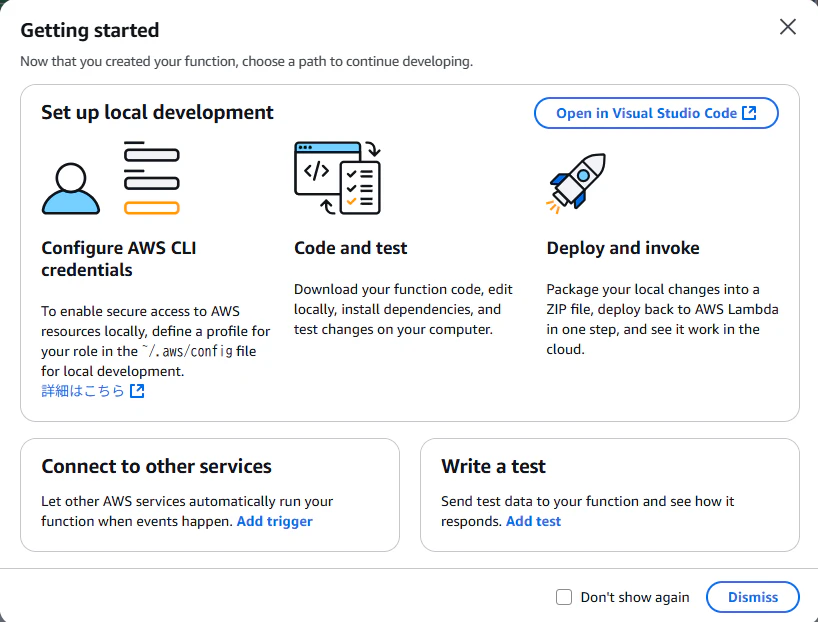Open in Visual Studio Code button
The width and height of the screenshot is (818, 622).
click(x=656, y=113)
